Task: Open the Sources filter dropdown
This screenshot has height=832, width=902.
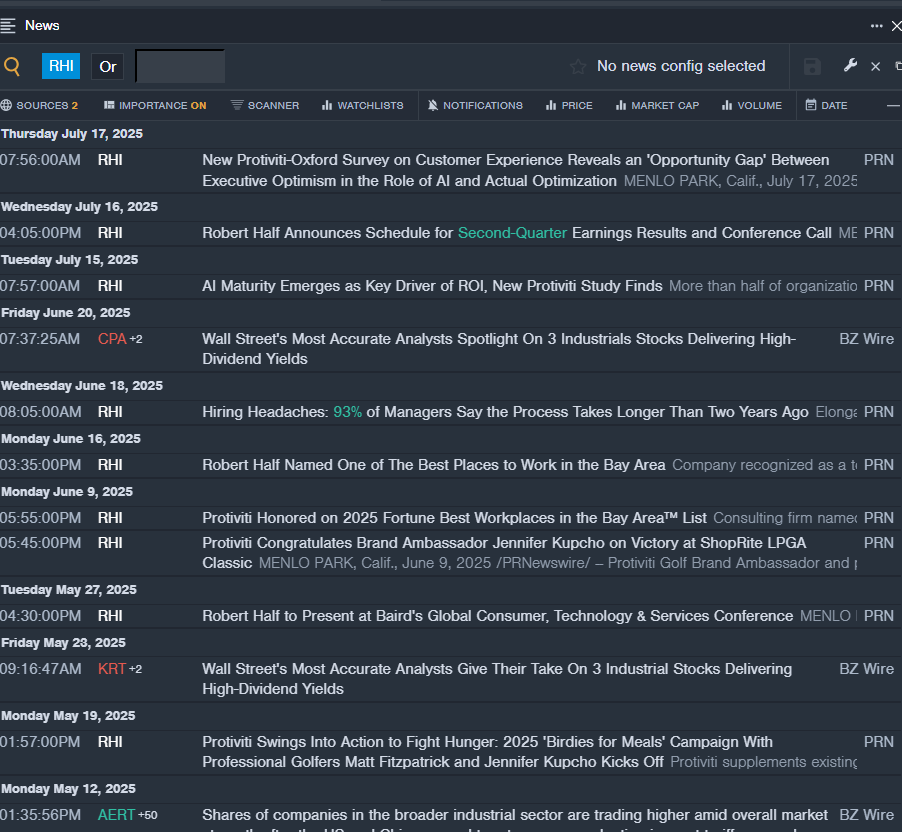Action: tap(40, 105)
